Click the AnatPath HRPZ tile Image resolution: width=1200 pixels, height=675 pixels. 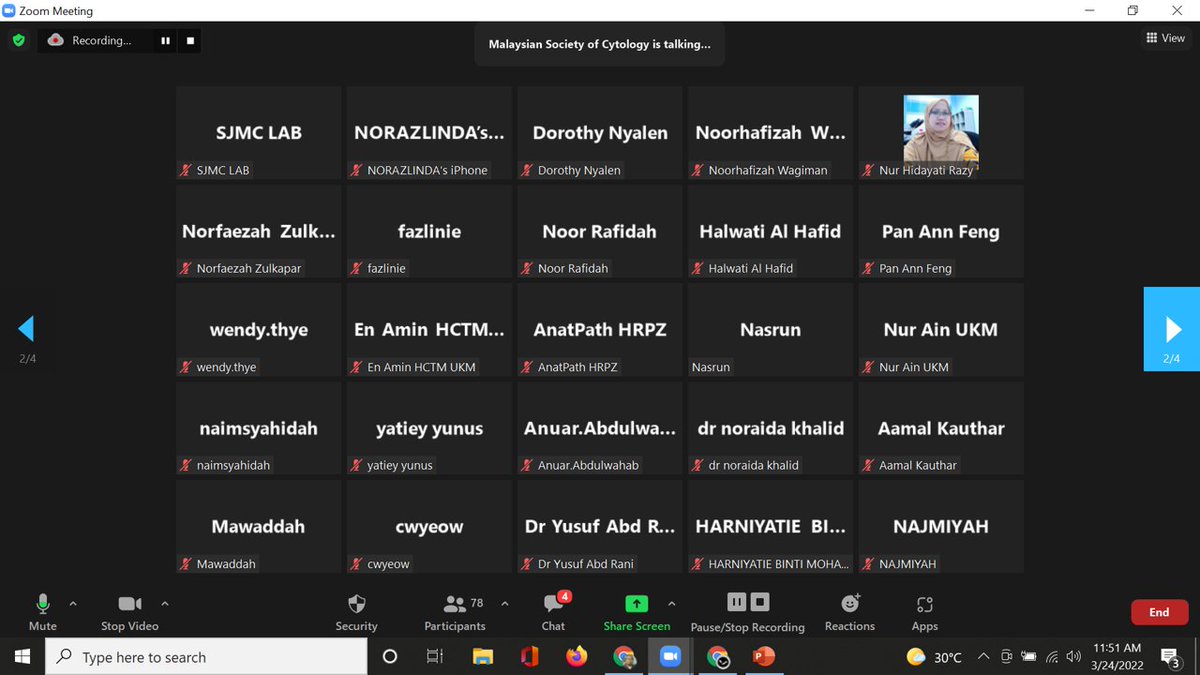point(600,329)
